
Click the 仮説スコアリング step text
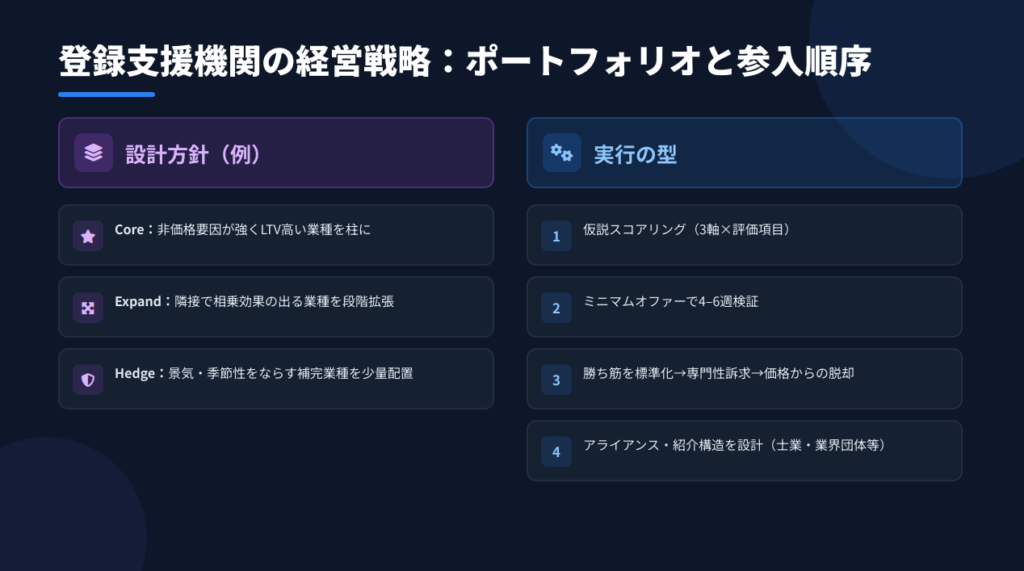[687, 230]
